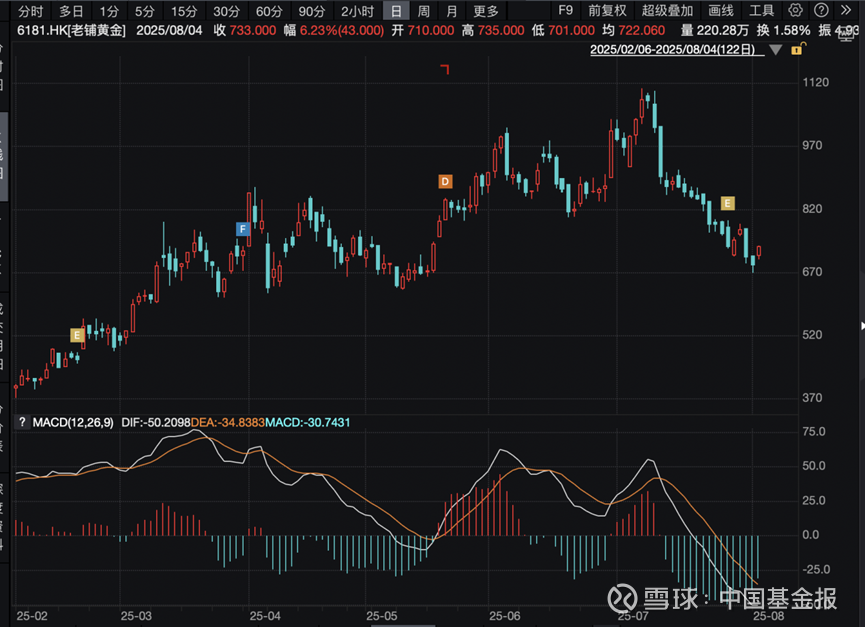
Task: Click the F9 button in the toolbar
Action: (565, 10)
